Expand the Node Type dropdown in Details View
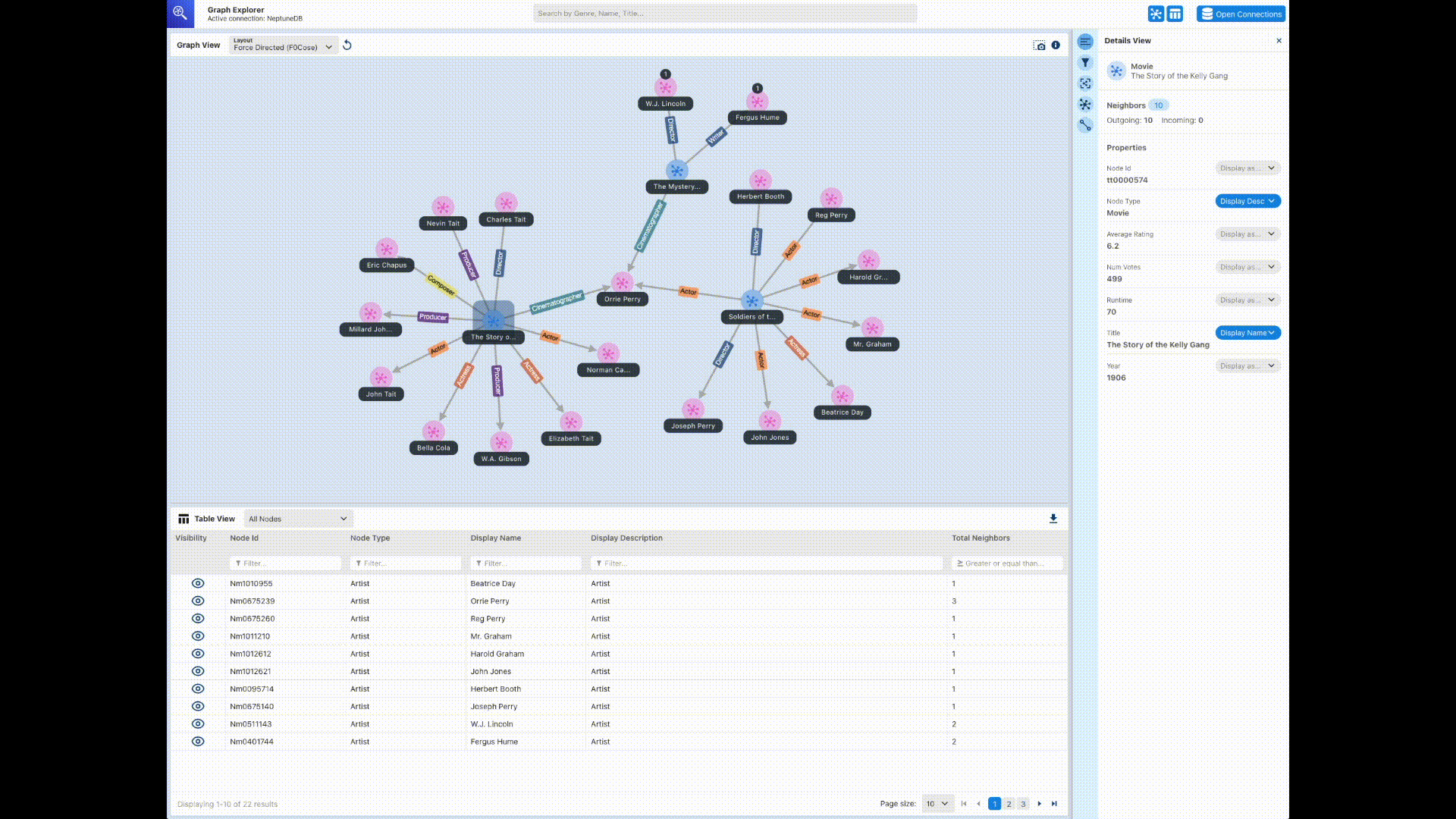The width and height of the screenshot is (1456, 819). (1246, 201)
